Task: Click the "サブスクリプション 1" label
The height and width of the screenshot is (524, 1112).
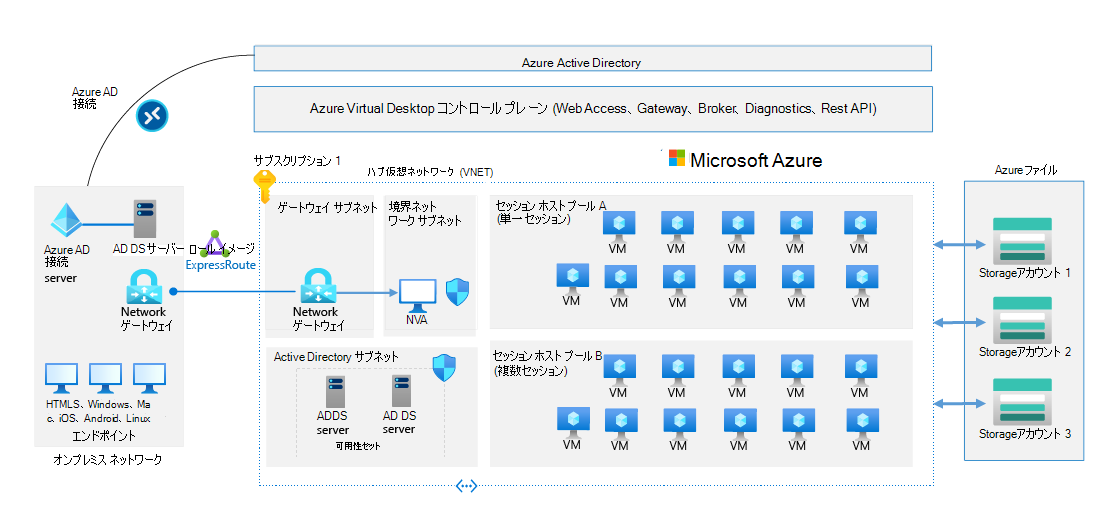Action: pyautogui.click(x=298, y=161)
